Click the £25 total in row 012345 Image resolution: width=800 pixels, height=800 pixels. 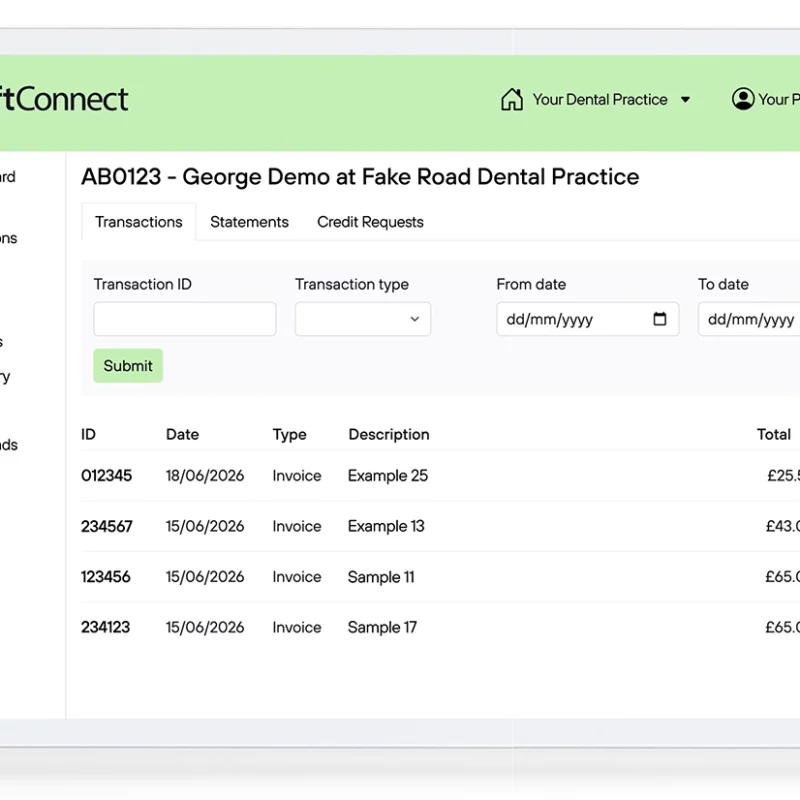click(783, 476)
